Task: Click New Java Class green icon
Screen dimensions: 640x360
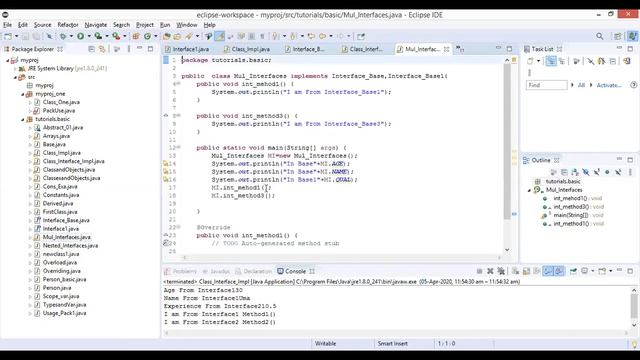Action: 147,36
